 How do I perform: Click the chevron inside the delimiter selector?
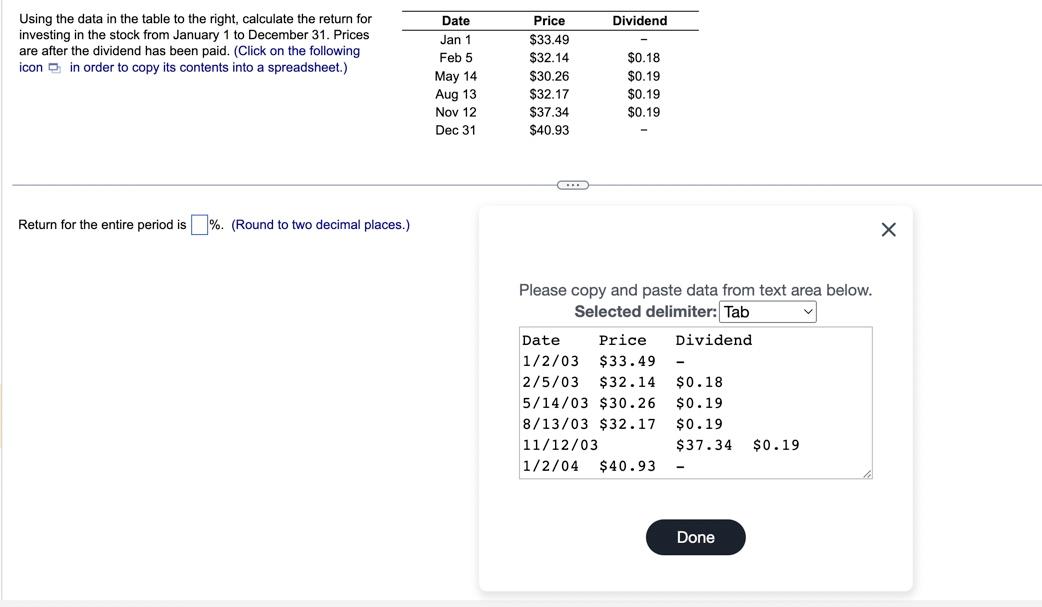click(808, 311)
